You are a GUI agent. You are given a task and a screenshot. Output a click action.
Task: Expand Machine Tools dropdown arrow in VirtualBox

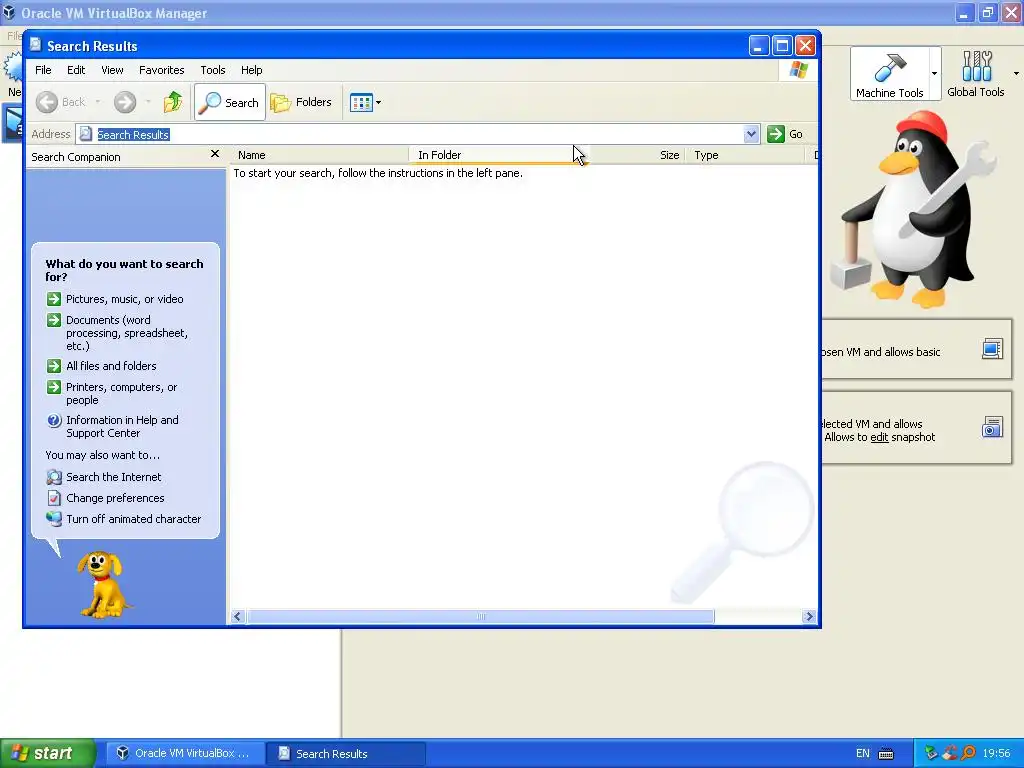coord(935,73)
